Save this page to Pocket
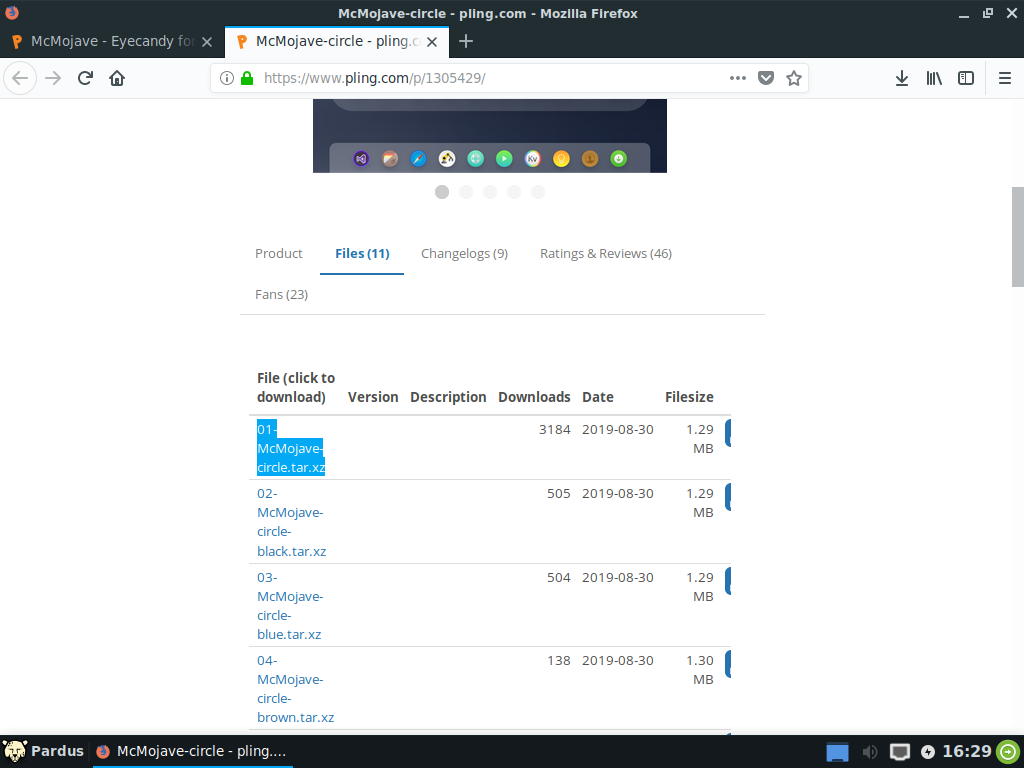Screen dimensions: 1024x768 pos(766,78)
